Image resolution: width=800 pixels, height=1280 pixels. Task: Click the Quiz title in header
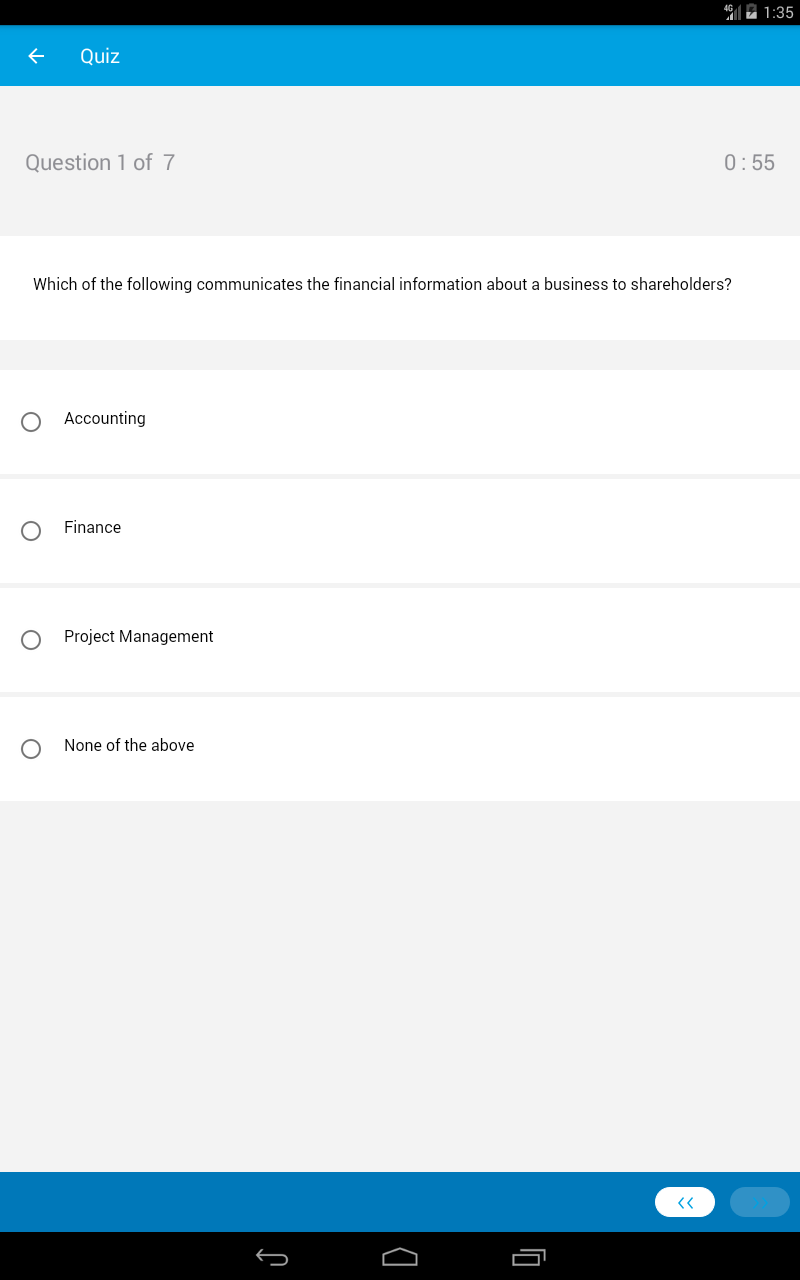click(100, 56)
